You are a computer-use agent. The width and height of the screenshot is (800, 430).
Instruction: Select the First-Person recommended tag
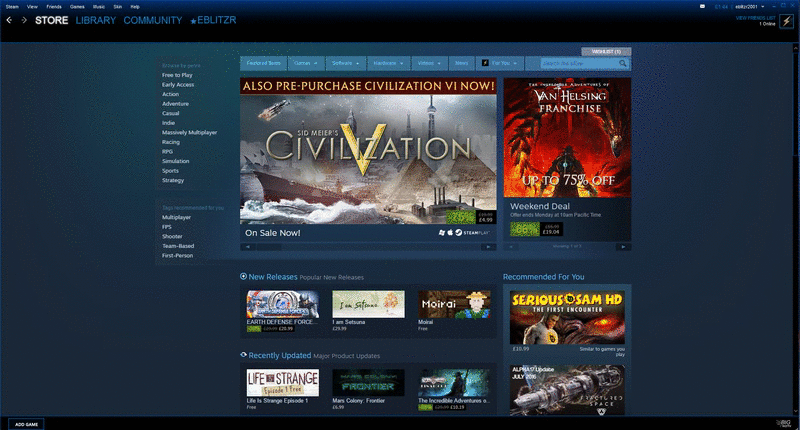click(x=178, y=256)
